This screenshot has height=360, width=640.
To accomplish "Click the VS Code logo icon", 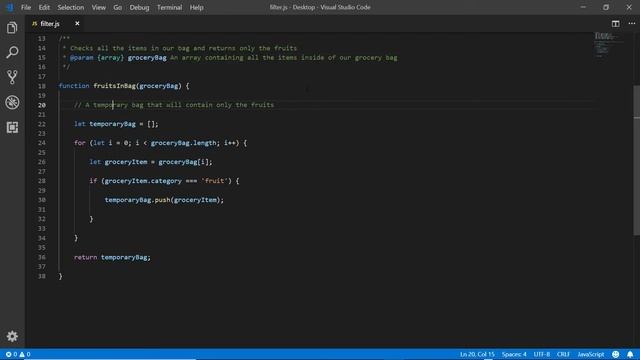I will pyautogui.click(x=9, y=7).
